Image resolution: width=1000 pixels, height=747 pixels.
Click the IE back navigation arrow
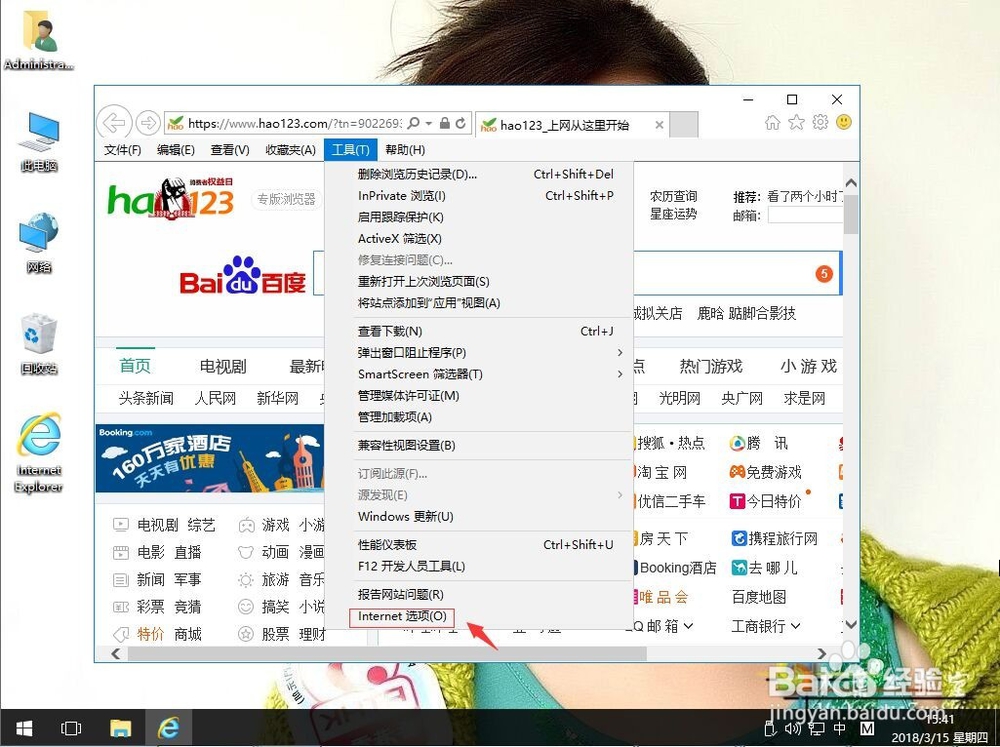pos(114,122)
